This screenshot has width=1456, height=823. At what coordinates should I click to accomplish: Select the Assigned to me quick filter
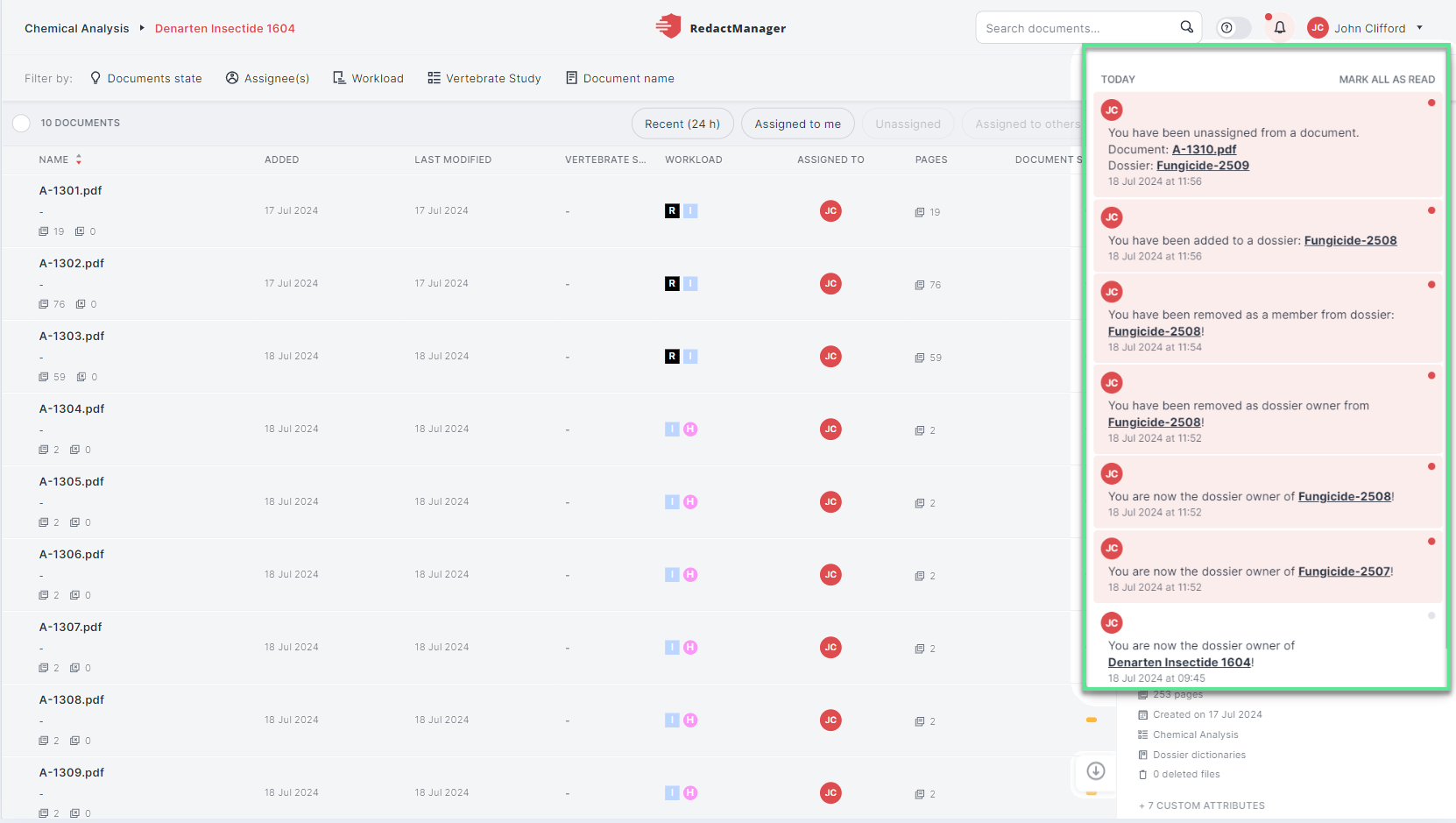tap(798, 124)
